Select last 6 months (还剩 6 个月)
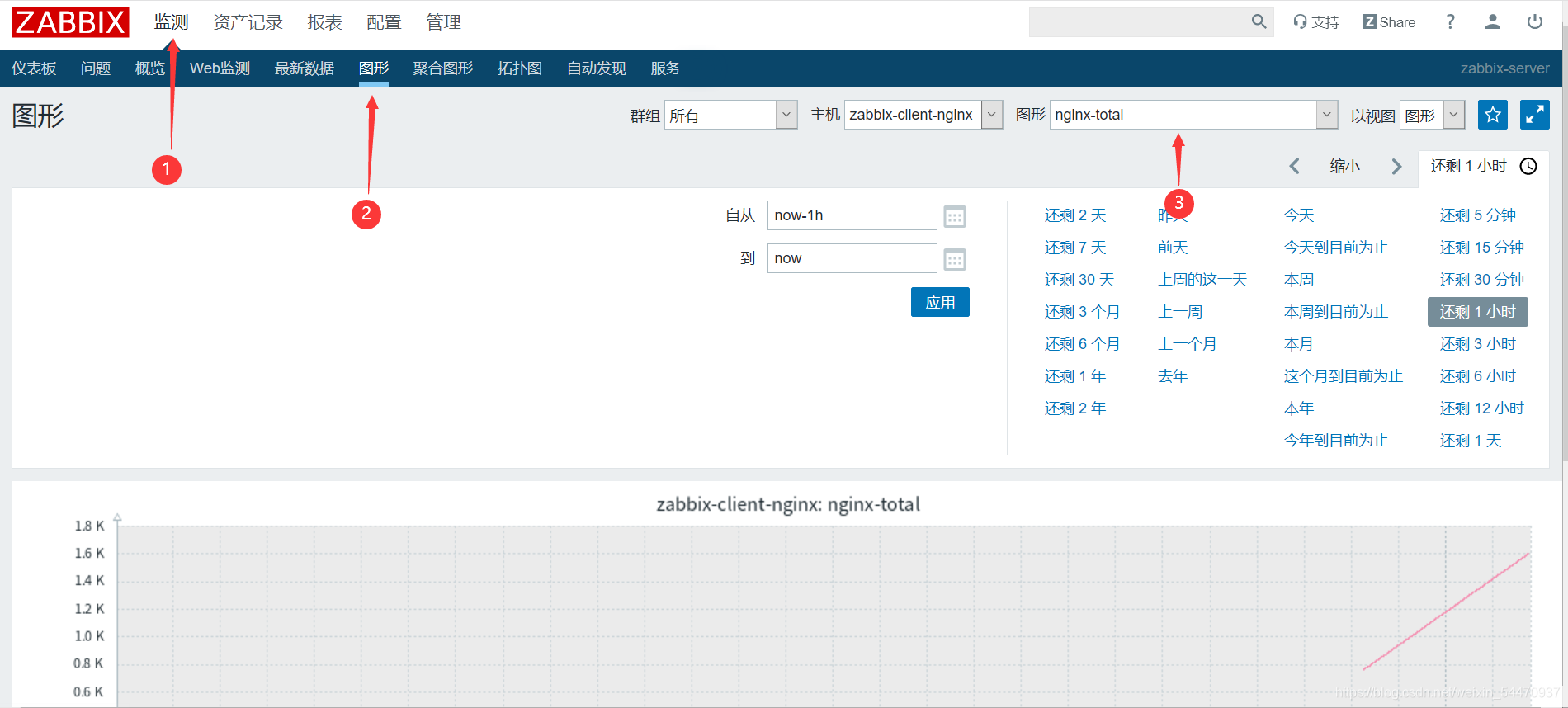 pos(1082,344)
